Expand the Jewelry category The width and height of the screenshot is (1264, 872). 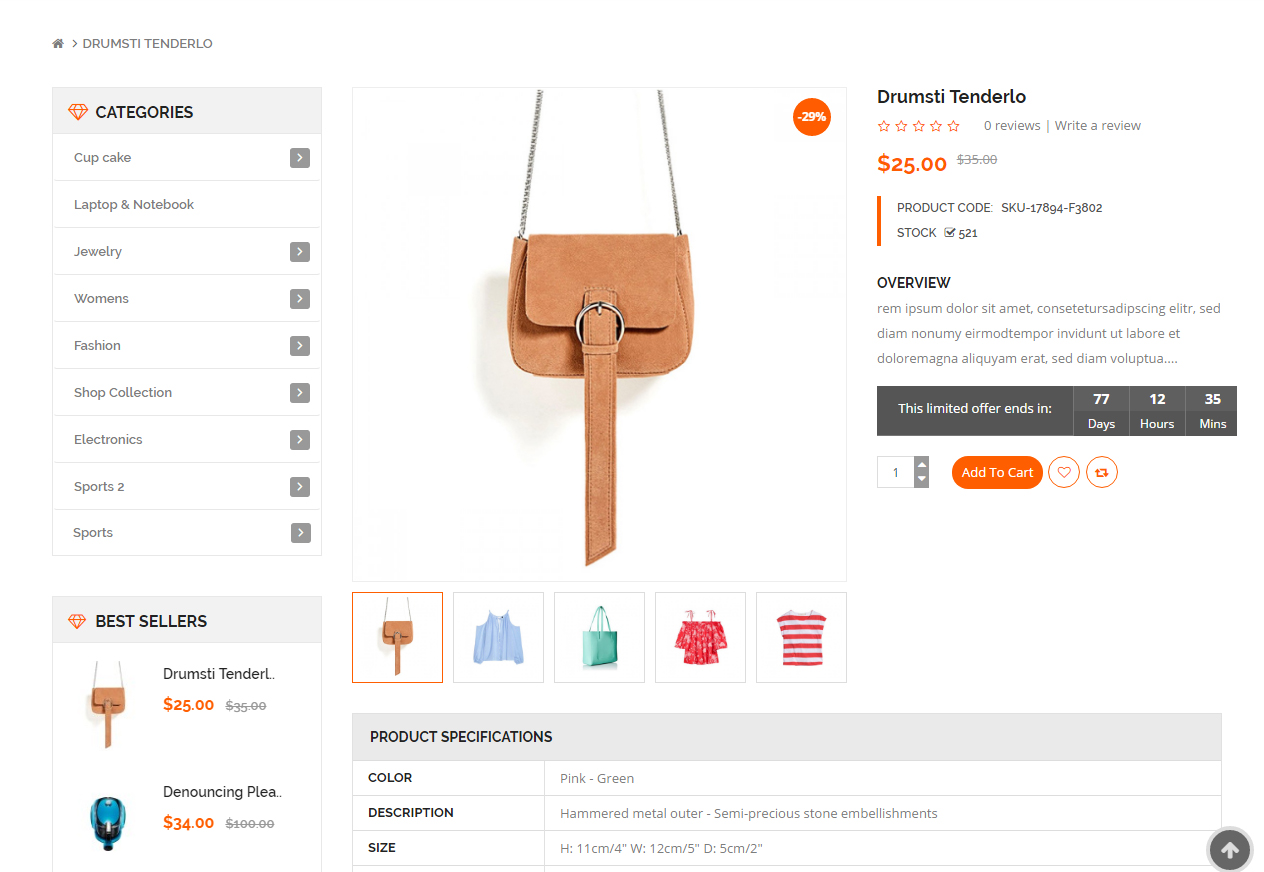click(300, 252)
